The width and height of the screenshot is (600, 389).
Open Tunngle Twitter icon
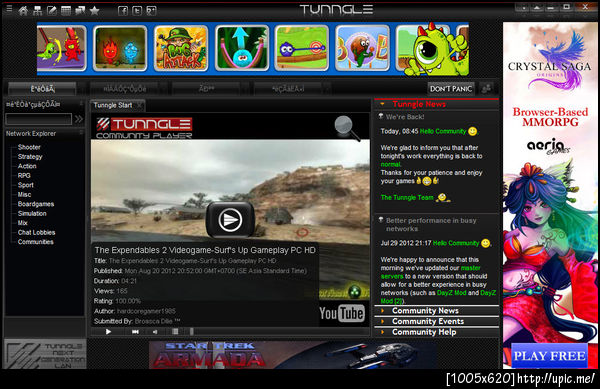(137, 11)
